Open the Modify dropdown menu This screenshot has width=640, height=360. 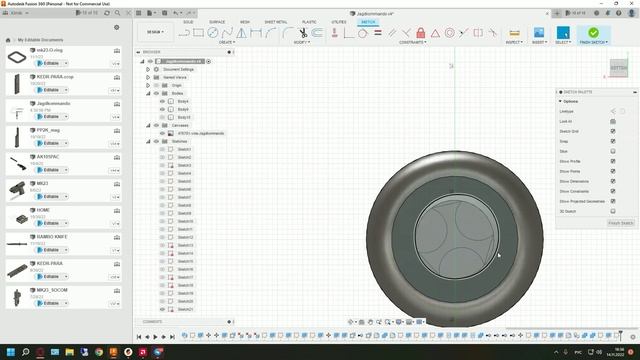click(x=302, y=42)
